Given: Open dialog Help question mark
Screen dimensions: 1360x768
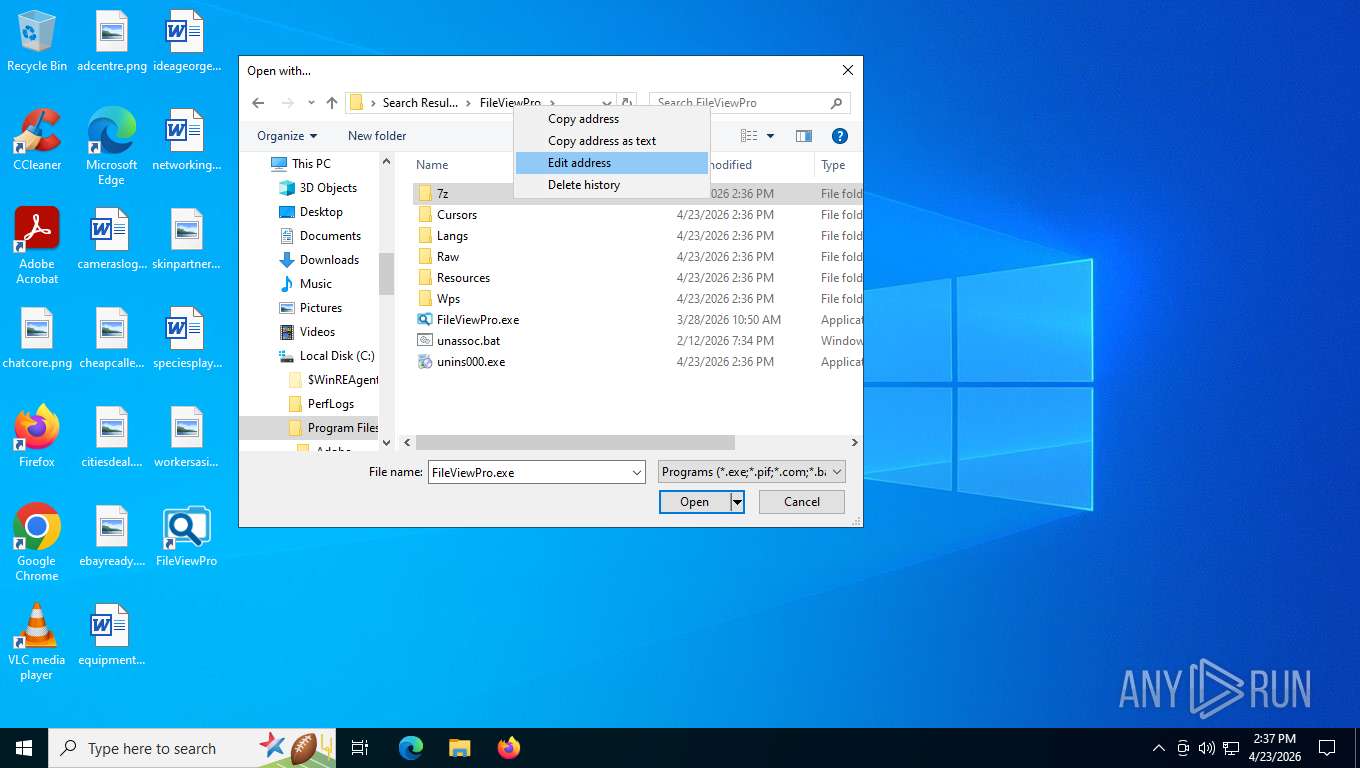Looking at the screenshot, I should [840, 136].
